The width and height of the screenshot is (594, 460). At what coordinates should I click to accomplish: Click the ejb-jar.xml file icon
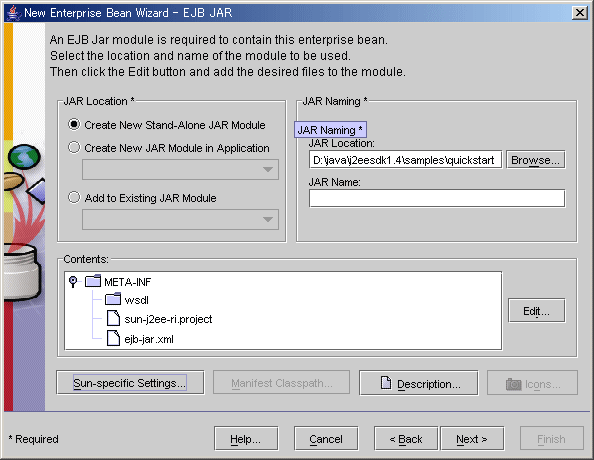click(113, 338)
